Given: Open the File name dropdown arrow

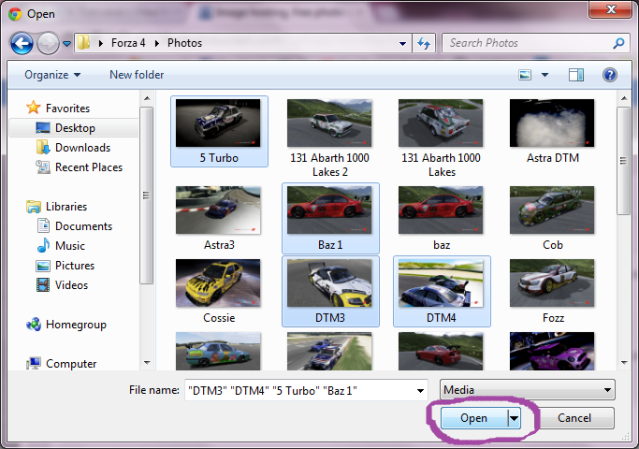Looking at the screenshot, I should 420,390.
